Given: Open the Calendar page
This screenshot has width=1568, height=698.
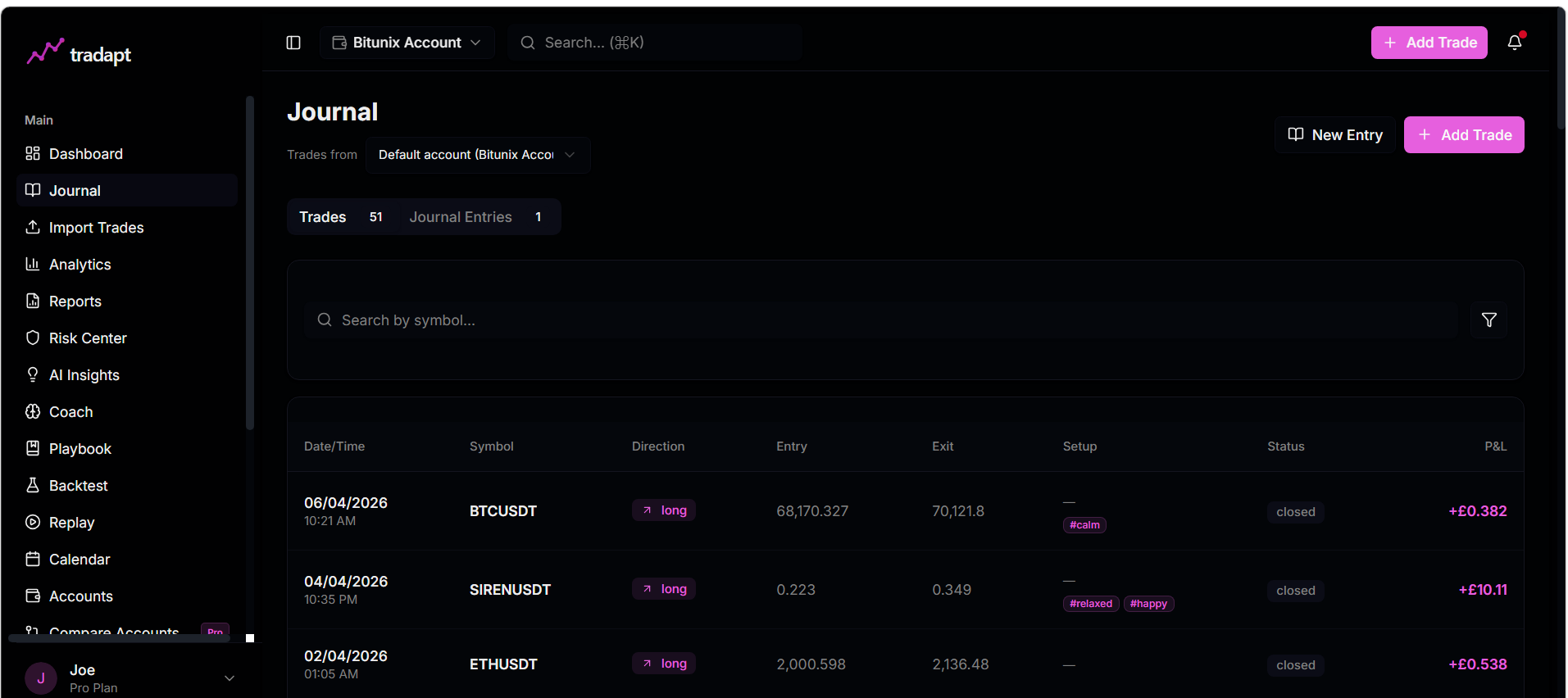Looking at the screenshot, I should (127, 559).
